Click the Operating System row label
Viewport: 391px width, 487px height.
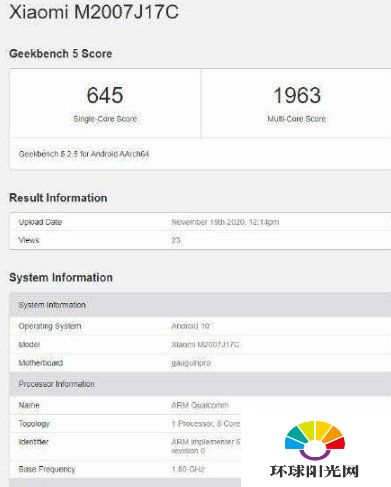[50, 326]
